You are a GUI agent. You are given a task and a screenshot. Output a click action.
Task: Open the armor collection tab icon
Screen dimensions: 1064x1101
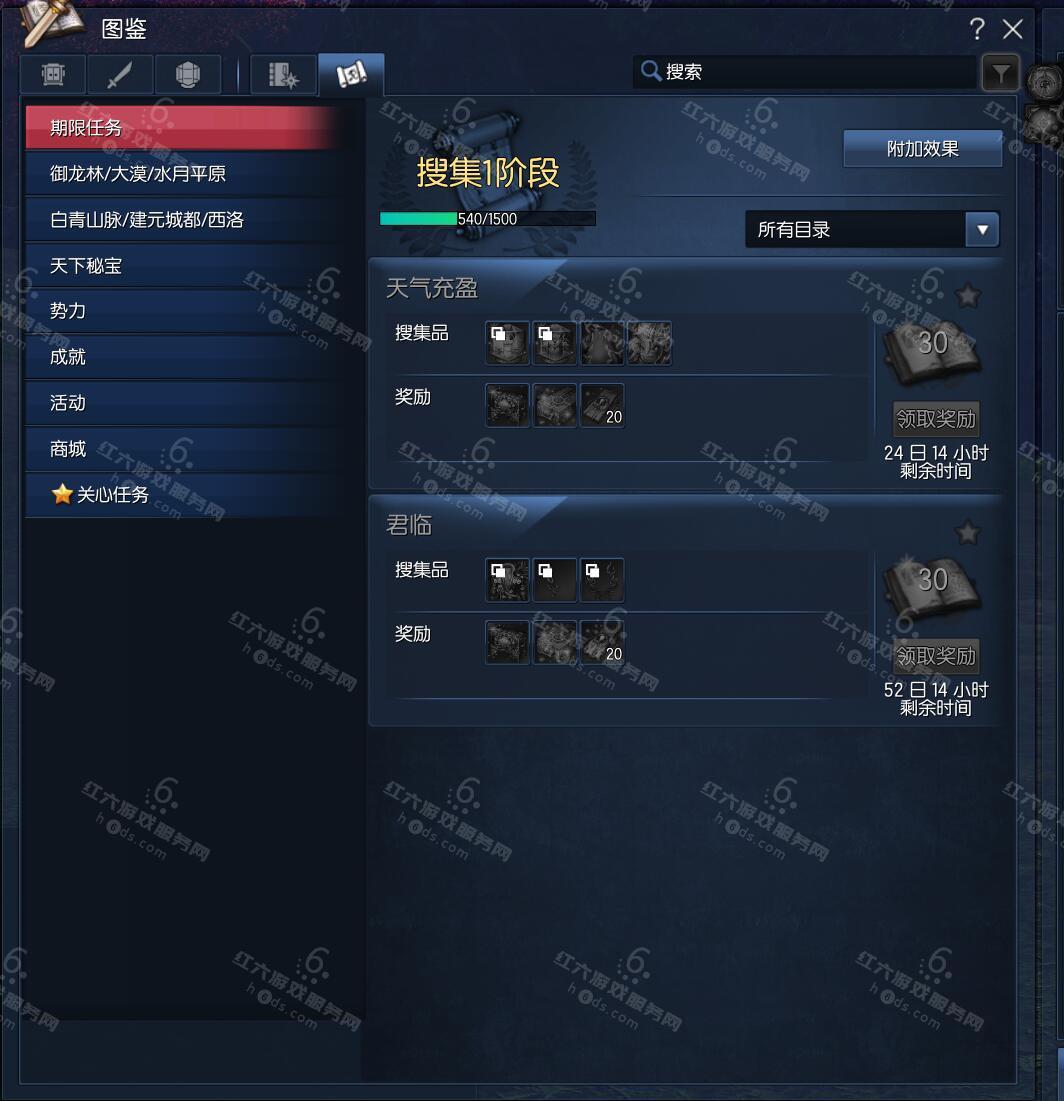[53, 74]
